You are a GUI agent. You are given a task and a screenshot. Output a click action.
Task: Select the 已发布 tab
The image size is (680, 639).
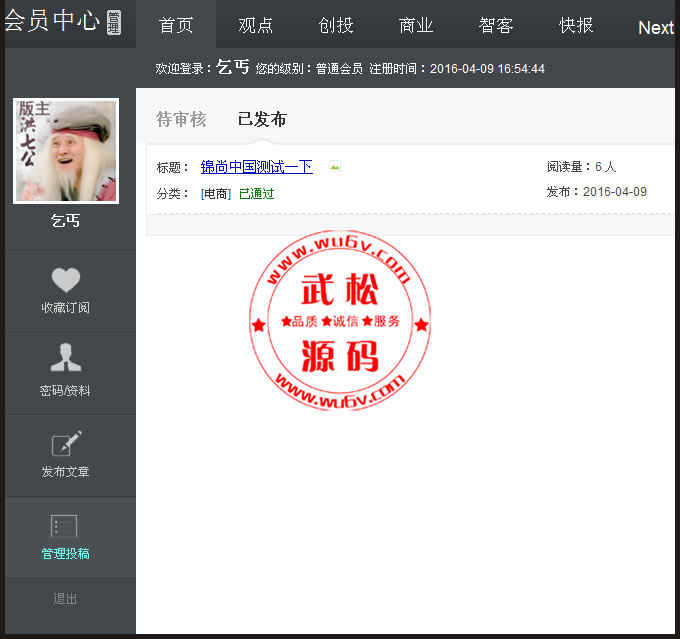click(262, 119)
